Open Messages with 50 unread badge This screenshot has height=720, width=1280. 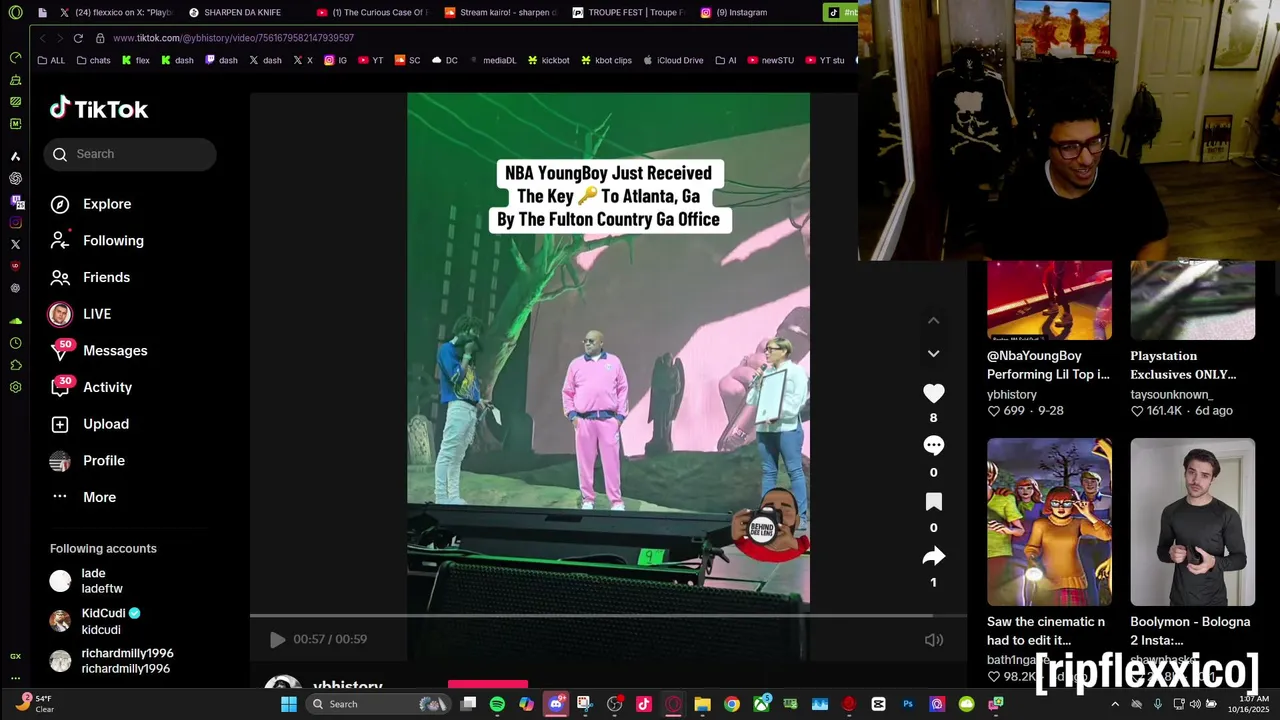coord(99,350)
